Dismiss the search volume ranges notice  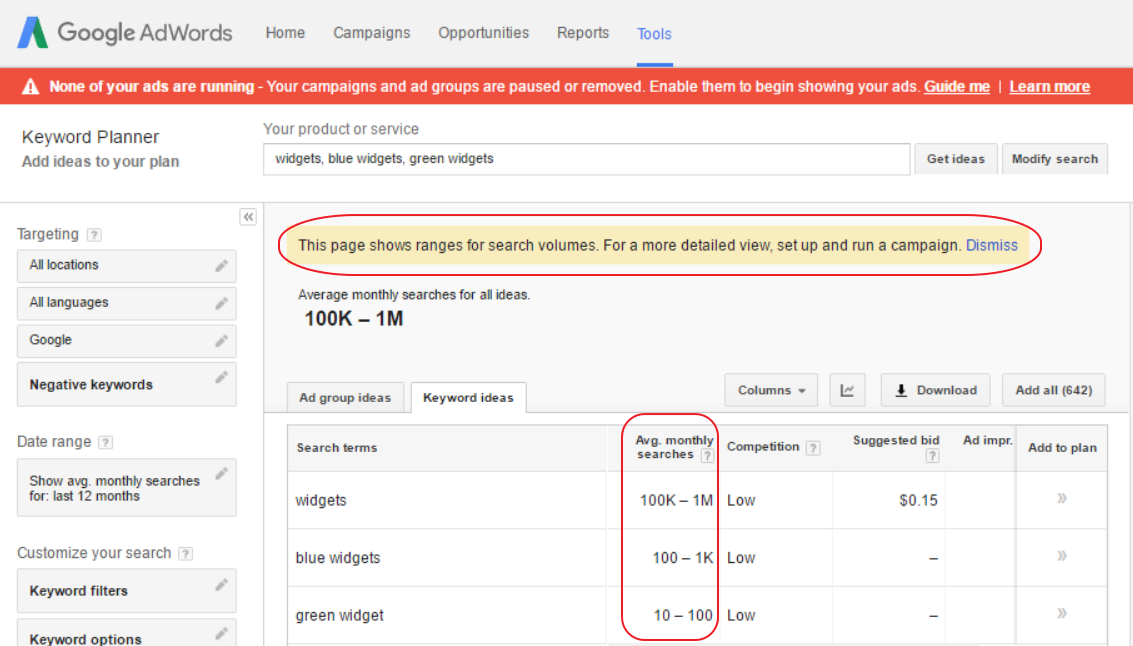click(991, 244)
